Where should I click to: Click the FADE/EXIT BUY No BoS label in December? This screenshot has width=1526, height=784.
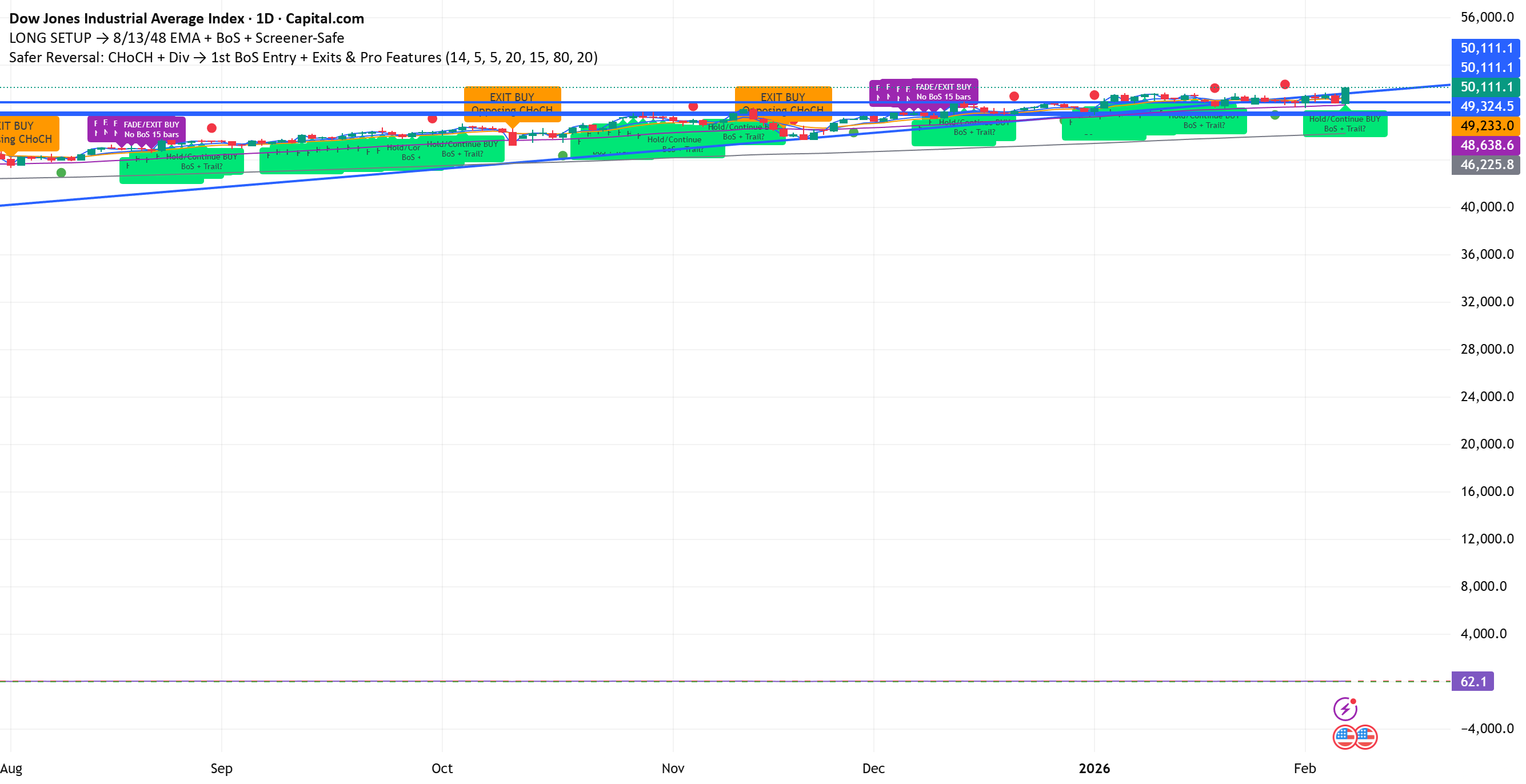[944, 91]
